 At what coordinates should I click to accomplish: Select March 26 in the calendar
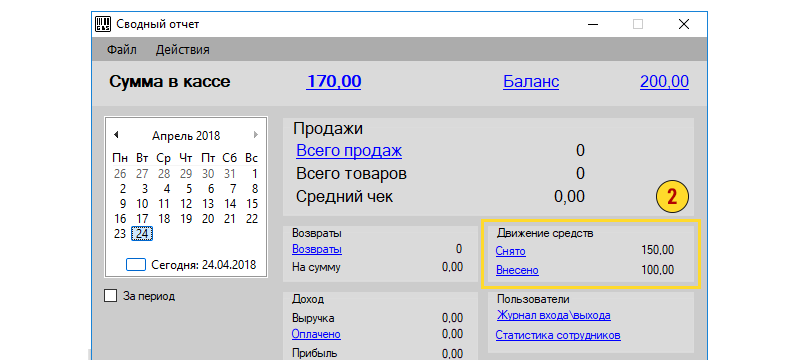tap(120, 174)
